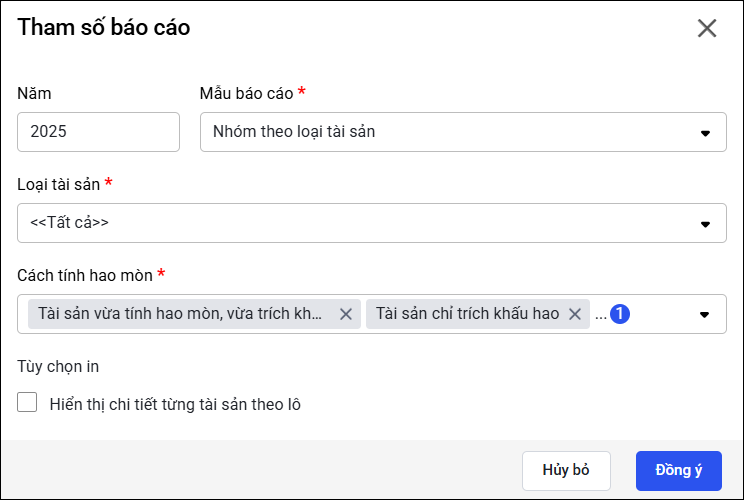Click the blue overflow count badge '1'
This screenshot has width=744, height=500.
620,314
